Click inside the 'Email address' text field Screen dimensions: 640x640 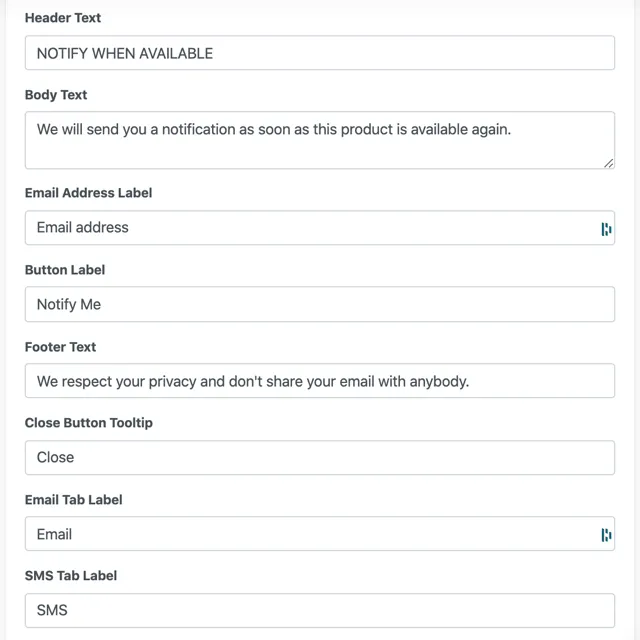[320, 228]
